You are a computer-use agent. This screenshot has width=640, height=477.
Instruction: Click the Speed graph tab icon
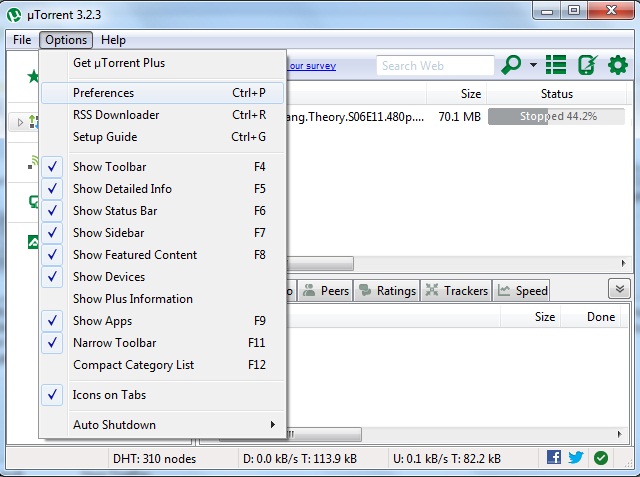coord(504,290)
